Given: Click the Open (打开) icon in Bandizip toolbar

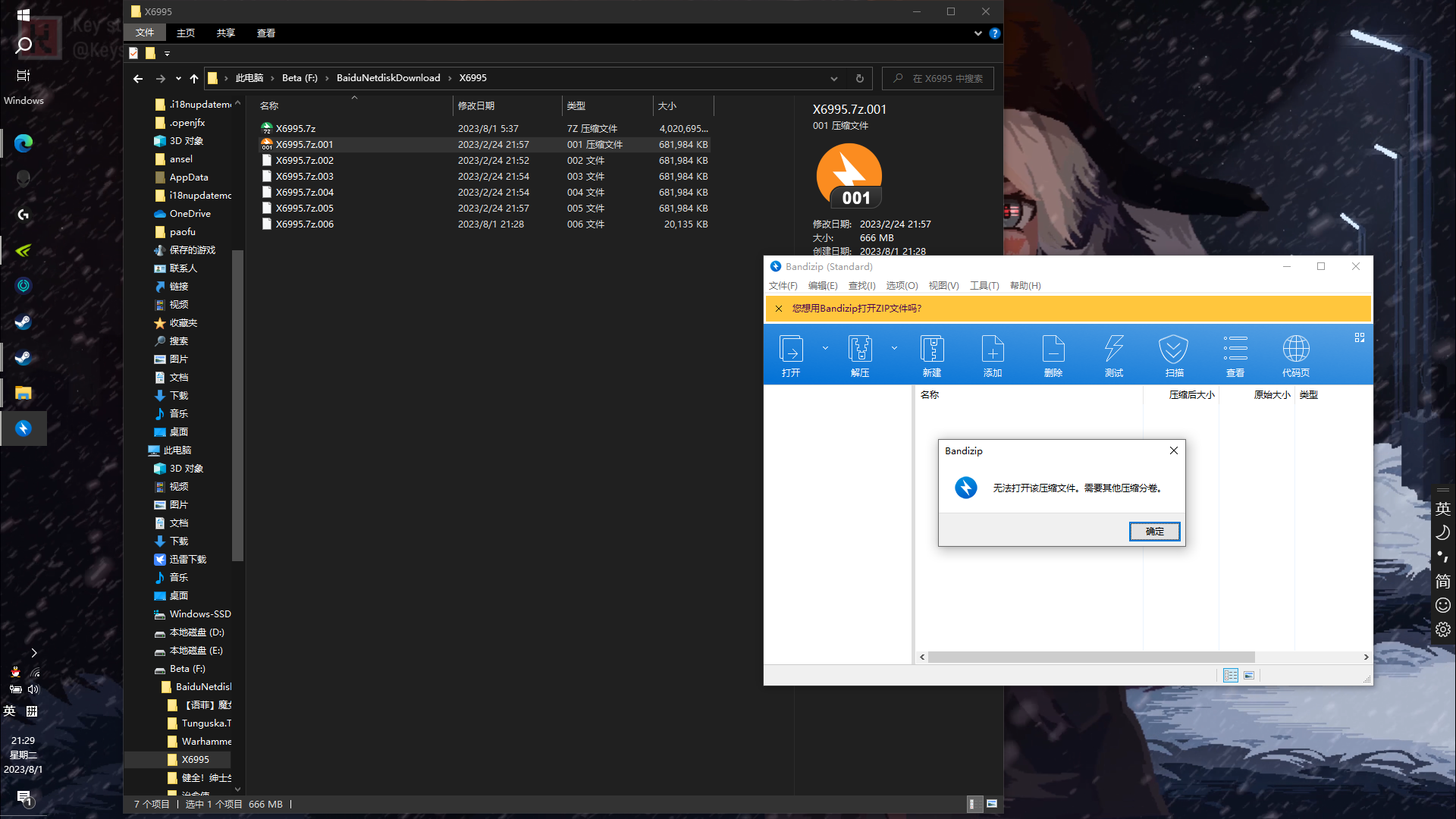Looking at the screenshot, I should (x=791, y=350).
